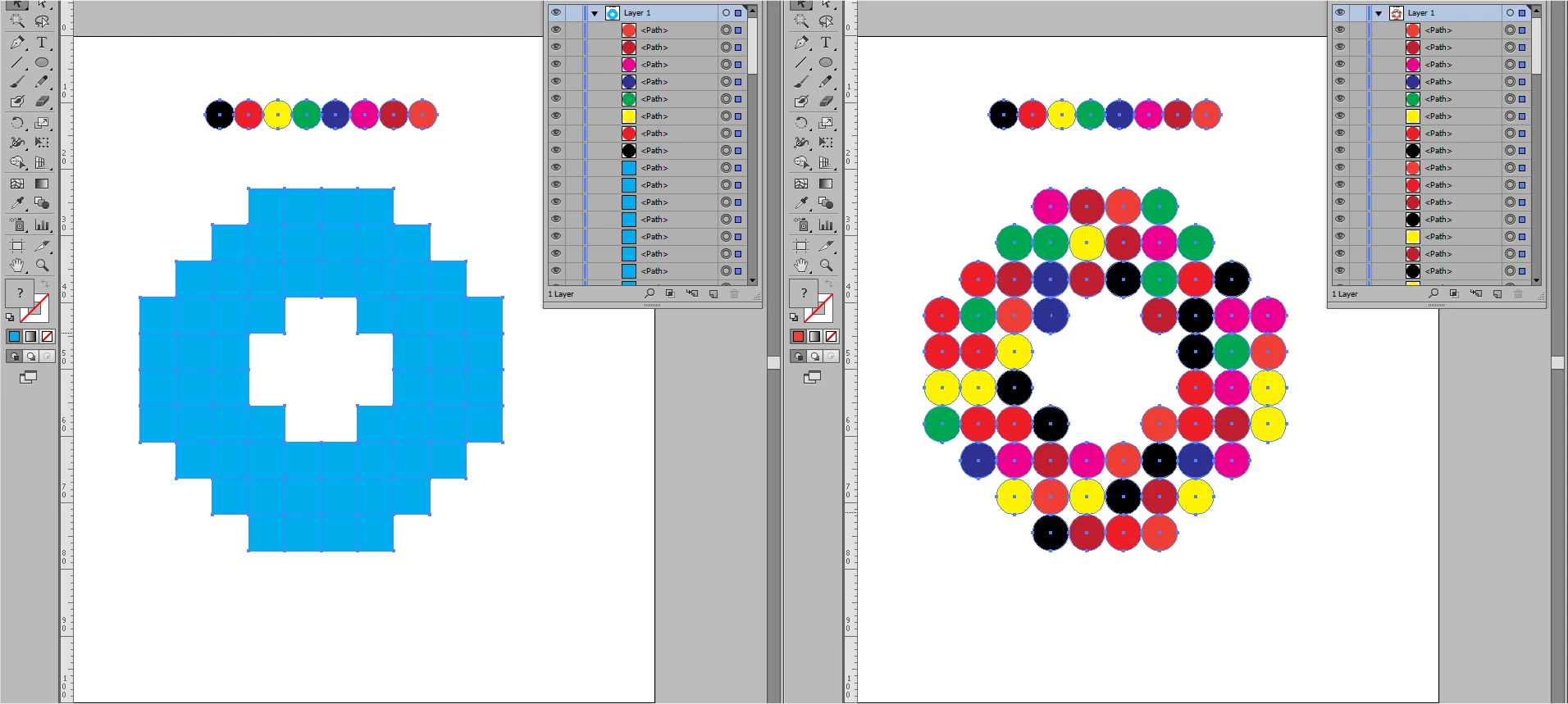Pick the Hand tool in right window
Image resolution: width=1568 pixels, height=704 pixels.
point(801,266)
